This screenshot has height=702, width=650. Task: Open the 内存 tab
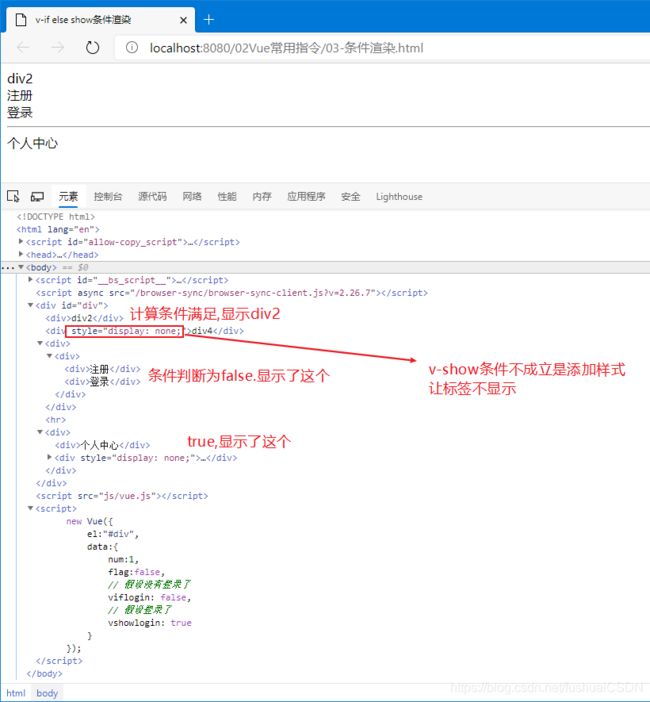click(262, 196)
